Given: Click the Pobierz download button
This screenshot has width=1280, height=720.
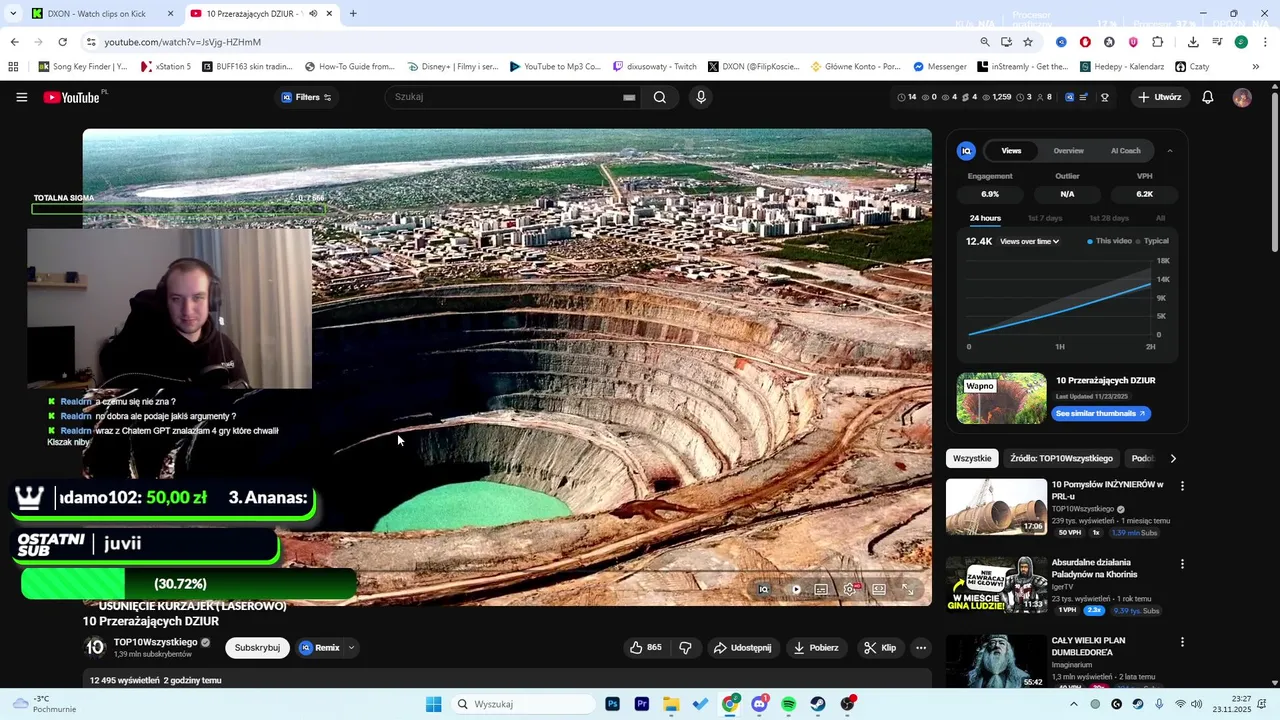Looking at the screenshot, I should pos(816,647).
